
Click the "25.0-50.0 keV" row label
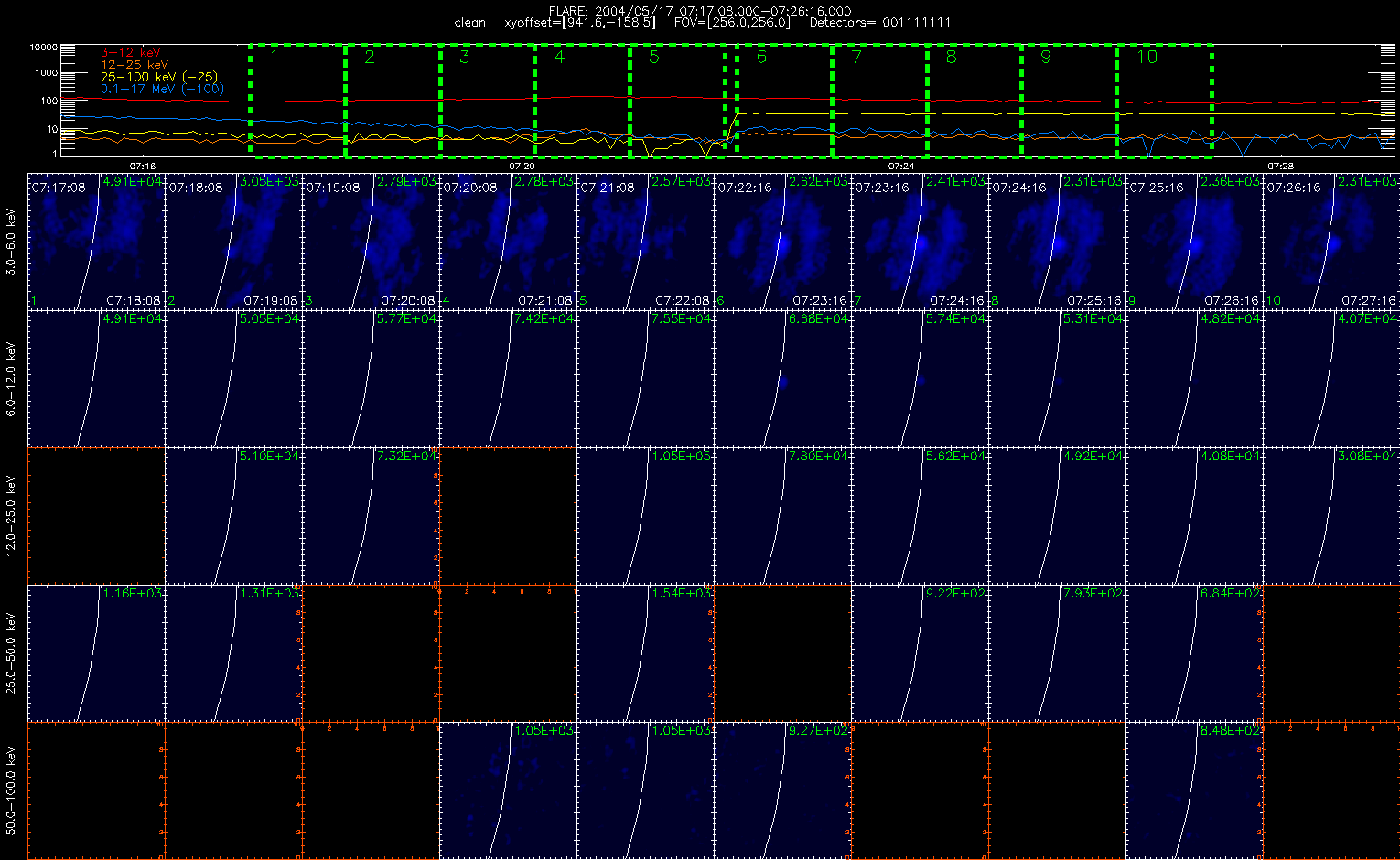coord(11,653)
